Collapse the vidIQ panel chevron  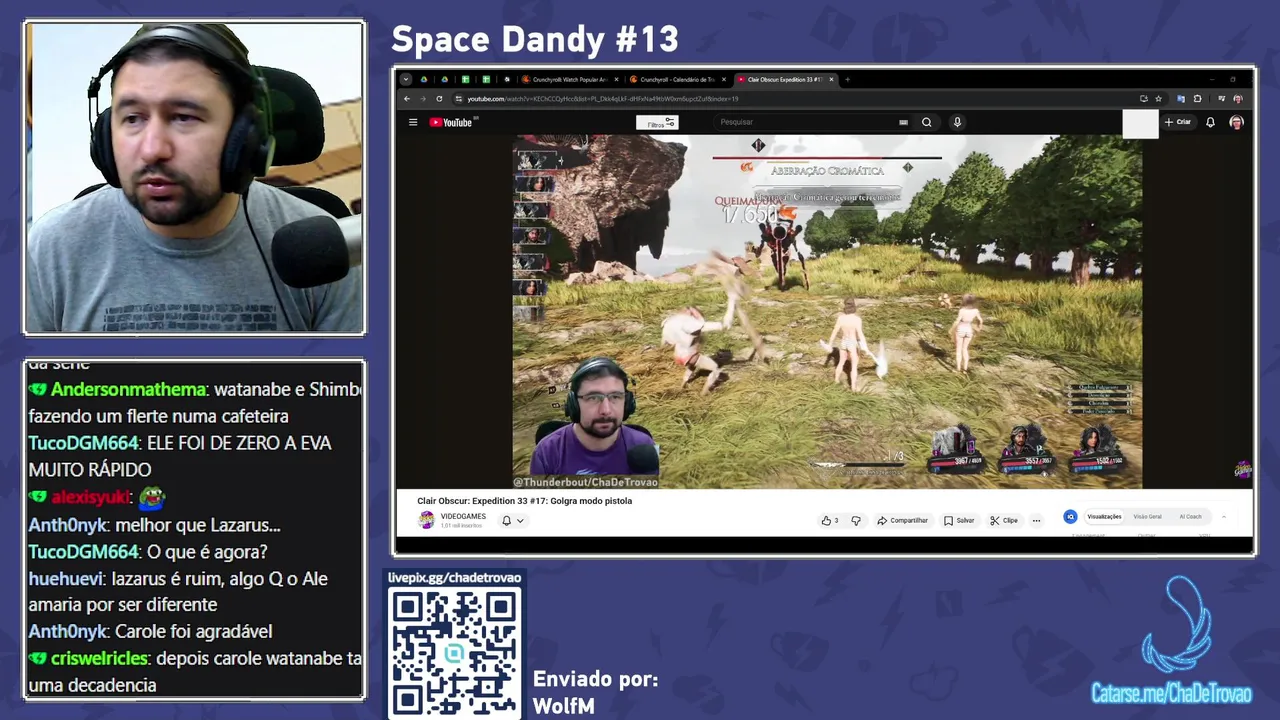coord(1224,517)
